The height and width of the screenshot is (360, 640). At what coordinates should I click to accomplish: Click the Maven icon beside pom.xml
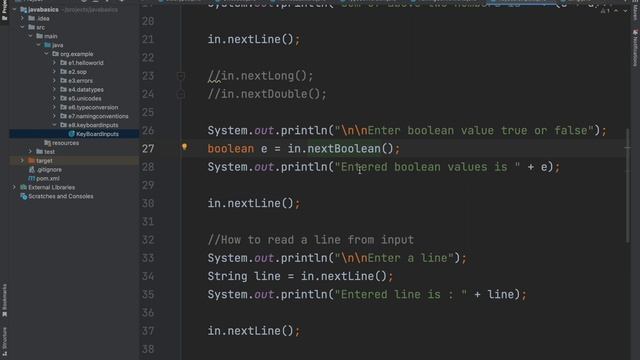31,178
